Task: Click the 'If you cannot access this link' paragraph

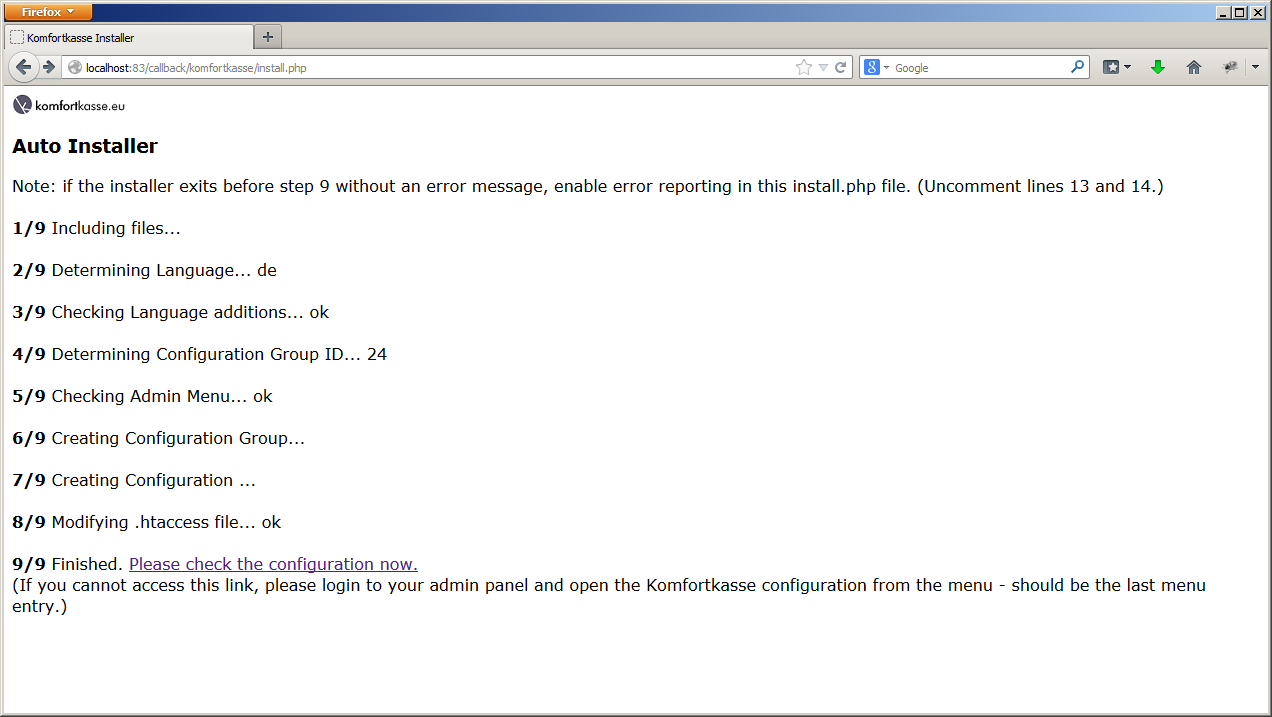Action: (x=609, y=595)
